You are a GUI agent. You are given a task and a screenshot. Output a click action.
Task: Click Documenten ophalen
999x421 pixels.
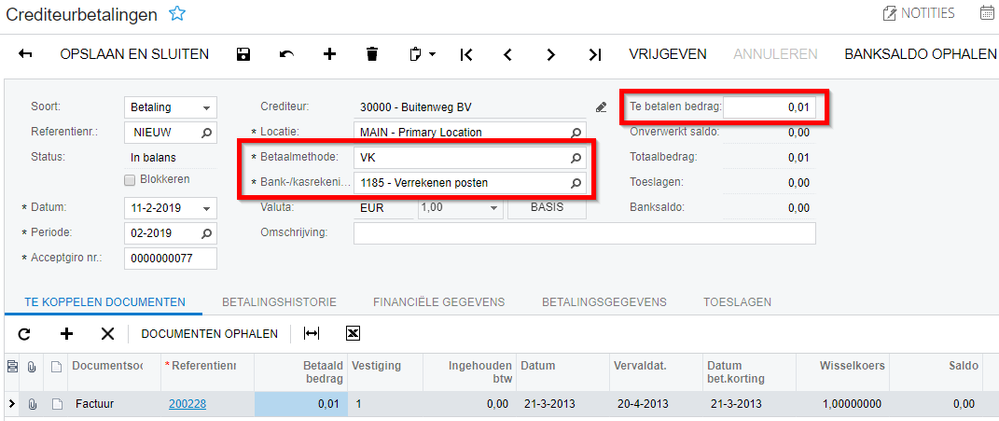(210, 333)
